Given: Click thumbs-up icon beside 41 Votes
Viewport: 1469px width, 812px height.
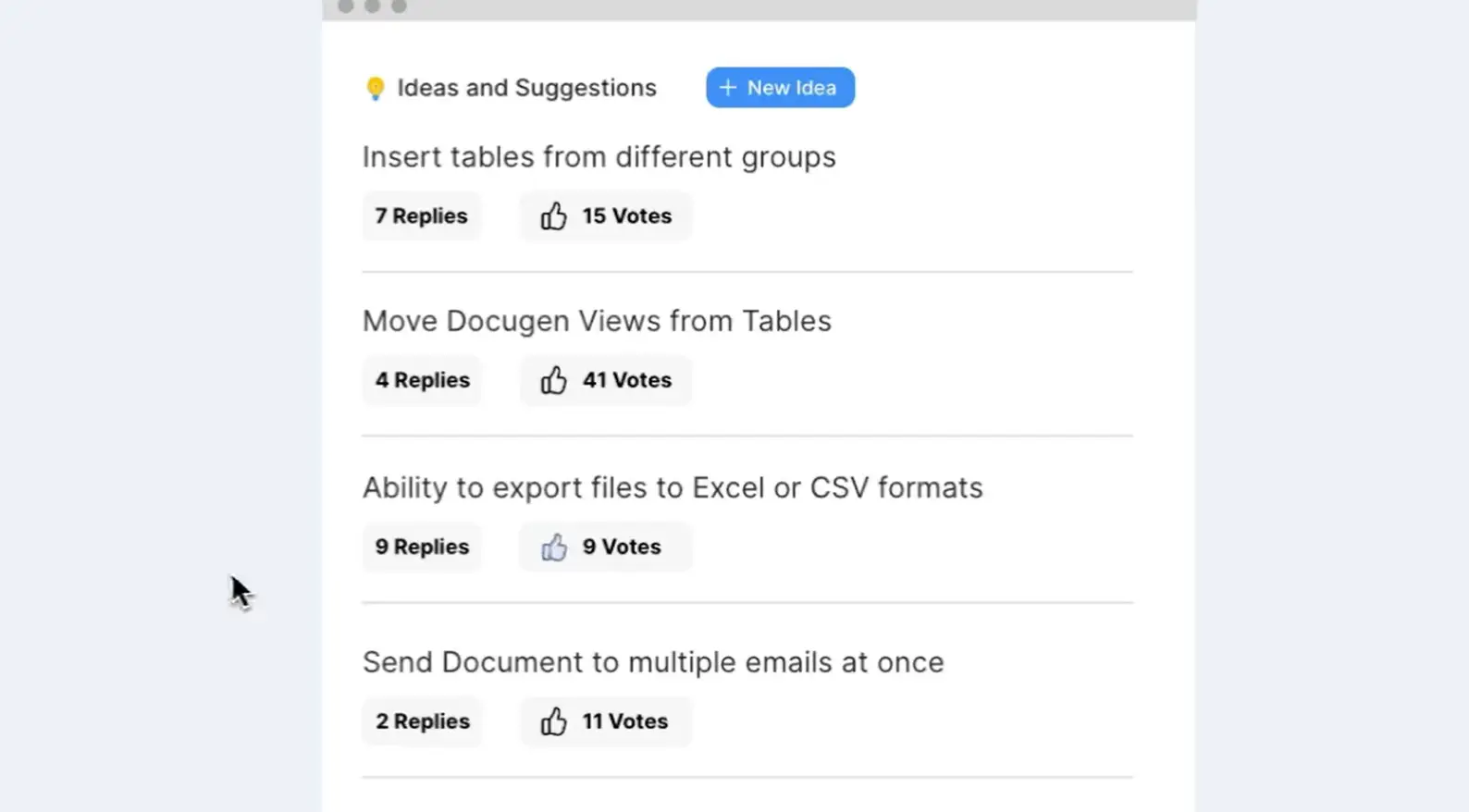Looking at the screenshot, I should coord(553,380).
